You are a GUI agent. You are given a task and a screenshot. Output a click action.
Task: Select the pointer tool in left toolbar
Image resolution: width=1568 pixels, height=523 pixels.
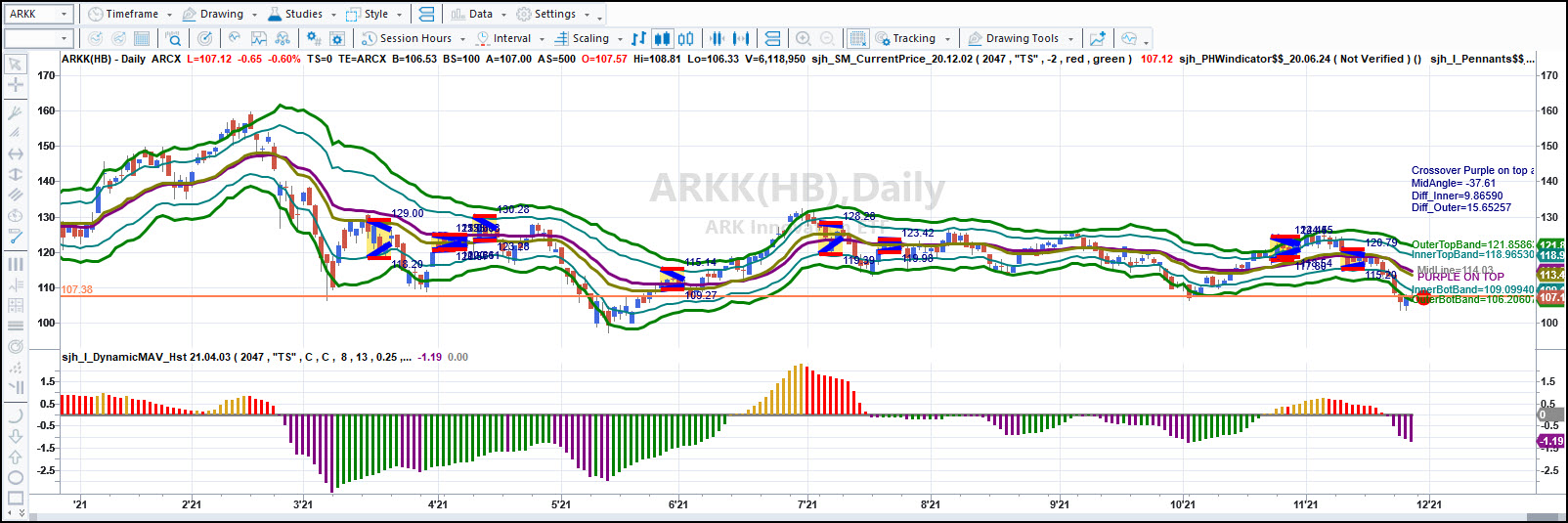[x=16, y=64]
